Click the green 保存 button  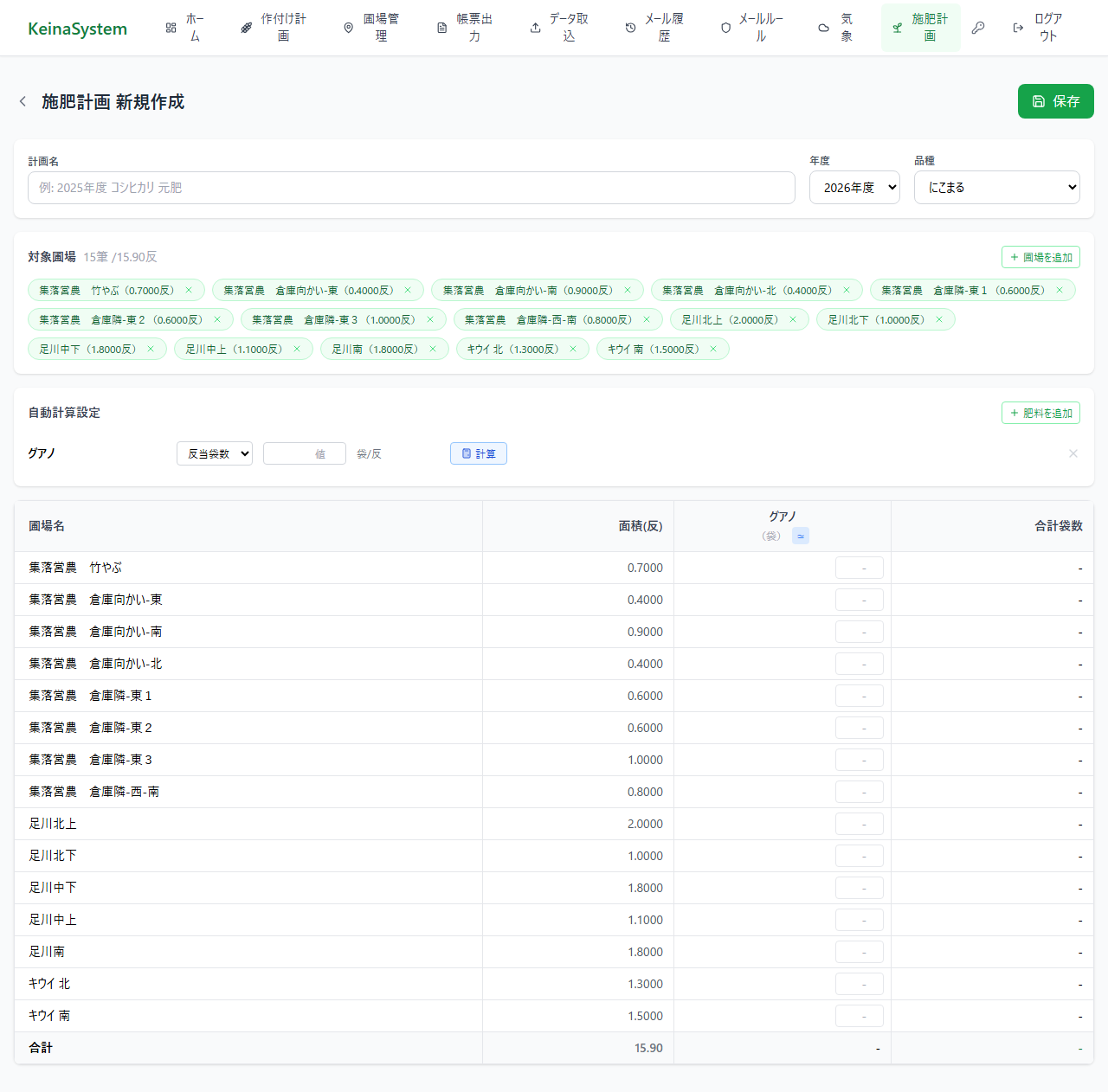pyautogui.click(x=1055, y=101)
